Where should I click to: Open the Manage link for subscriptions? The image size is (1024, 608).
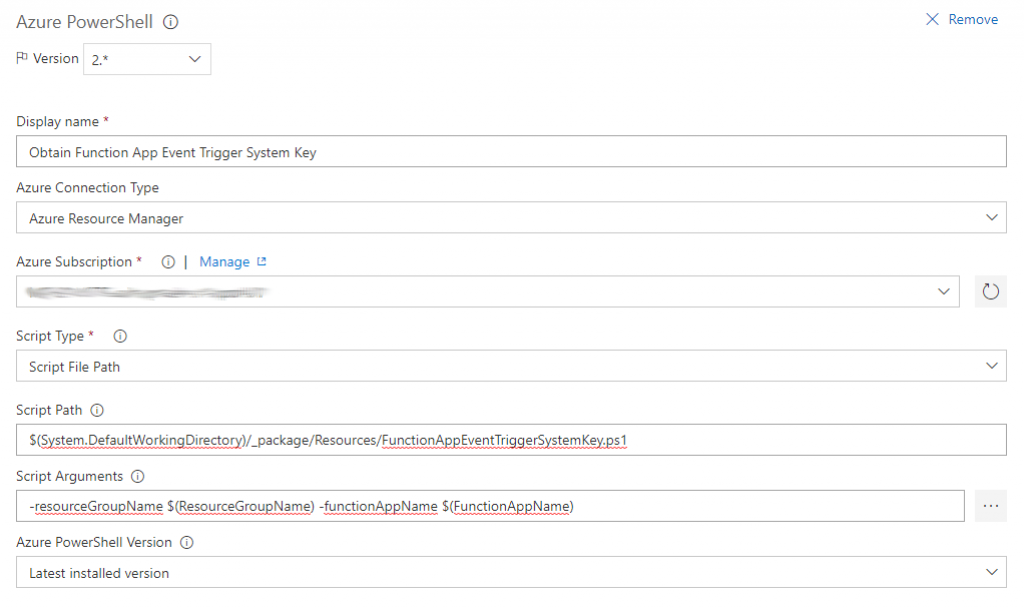point(224,262)
